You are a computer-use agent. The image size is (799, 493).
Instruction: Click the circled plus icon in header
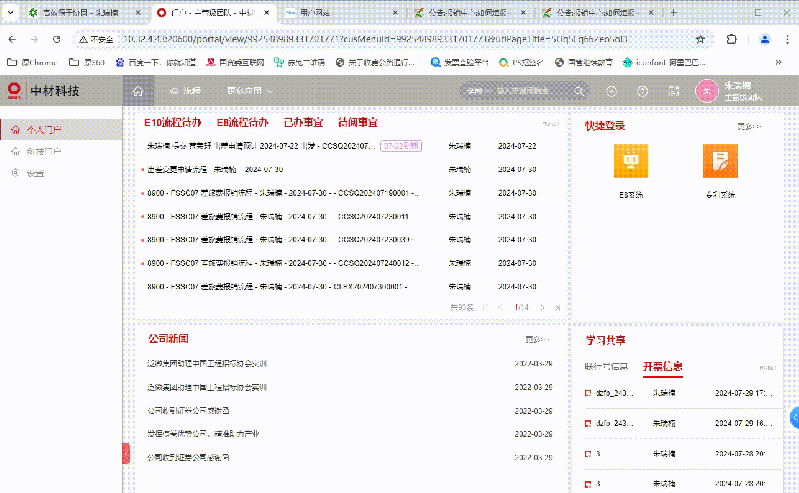point(611,91)
